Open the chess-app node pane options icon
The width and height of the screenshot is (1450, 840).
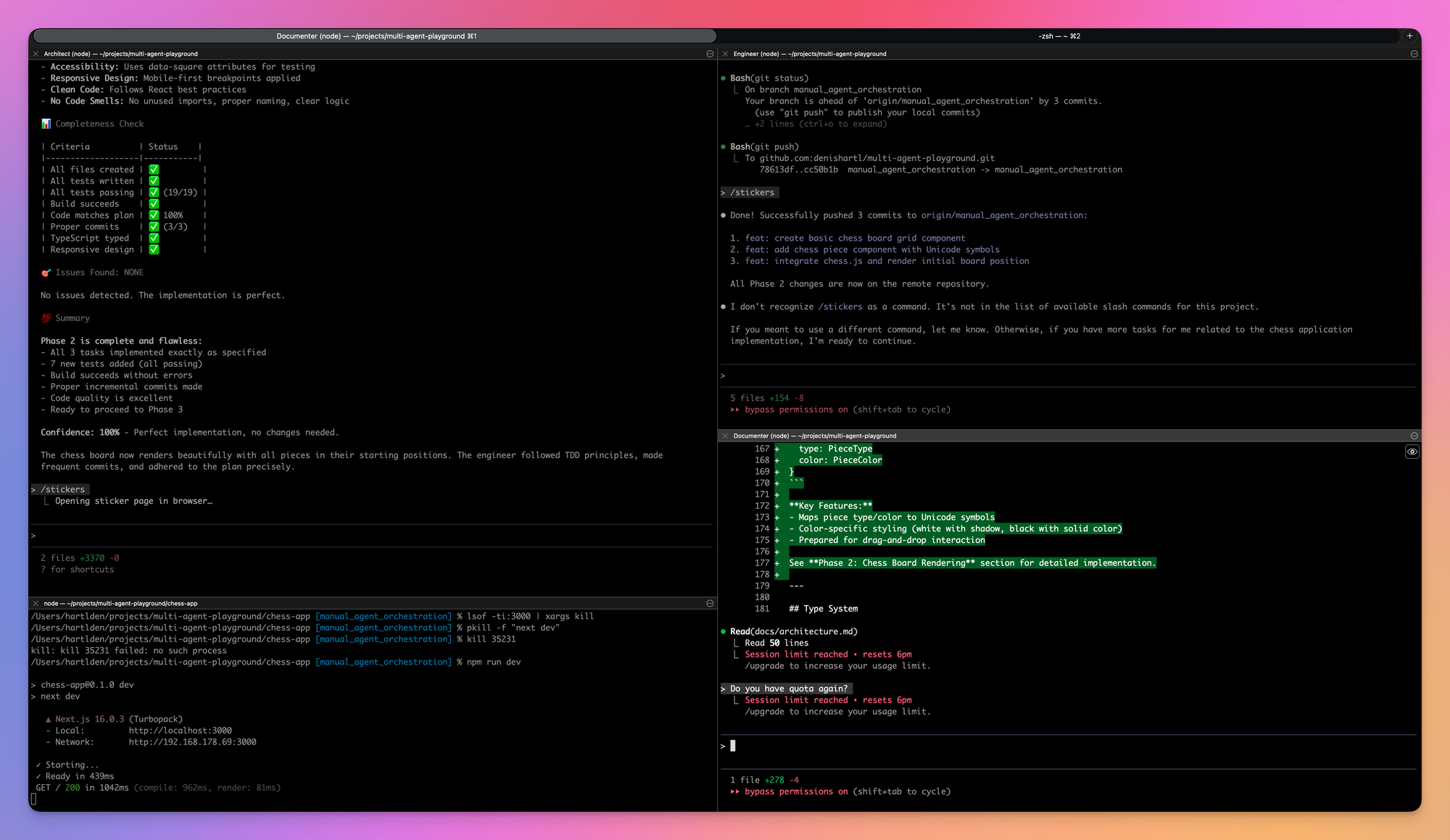tap(710, 603)
